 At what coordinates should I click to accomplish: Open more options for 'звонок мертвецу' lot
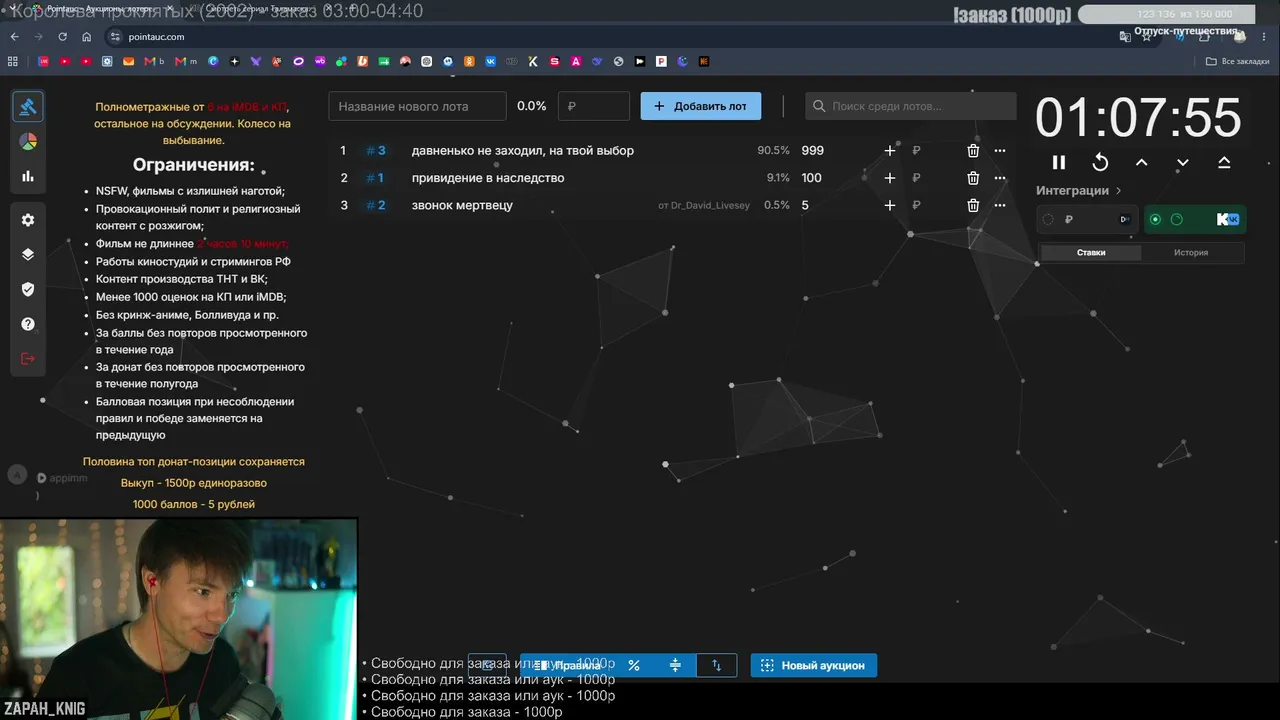[1000, 205]
